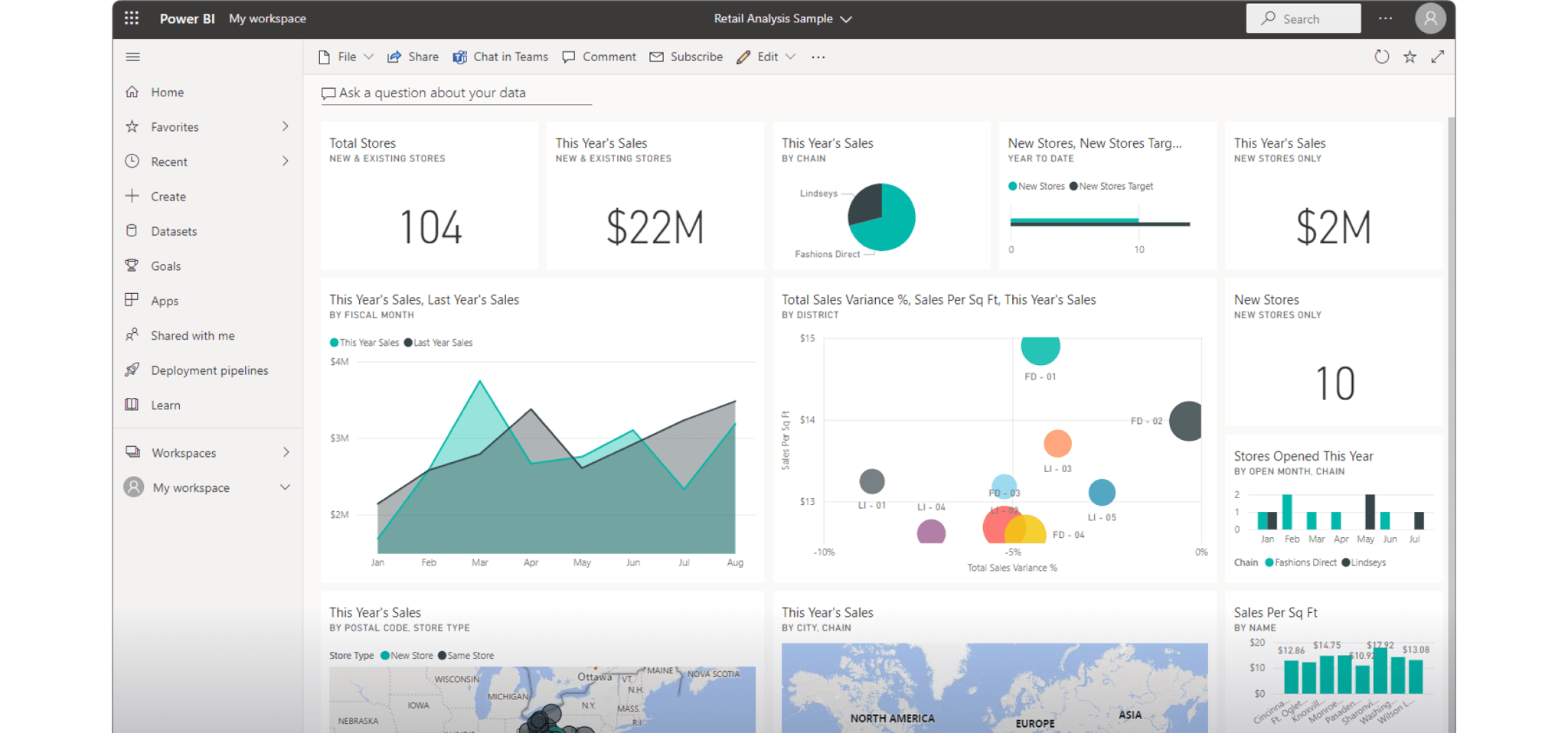
Task: Open the app launcher grid icon
Action: click(x=132, y=18)
